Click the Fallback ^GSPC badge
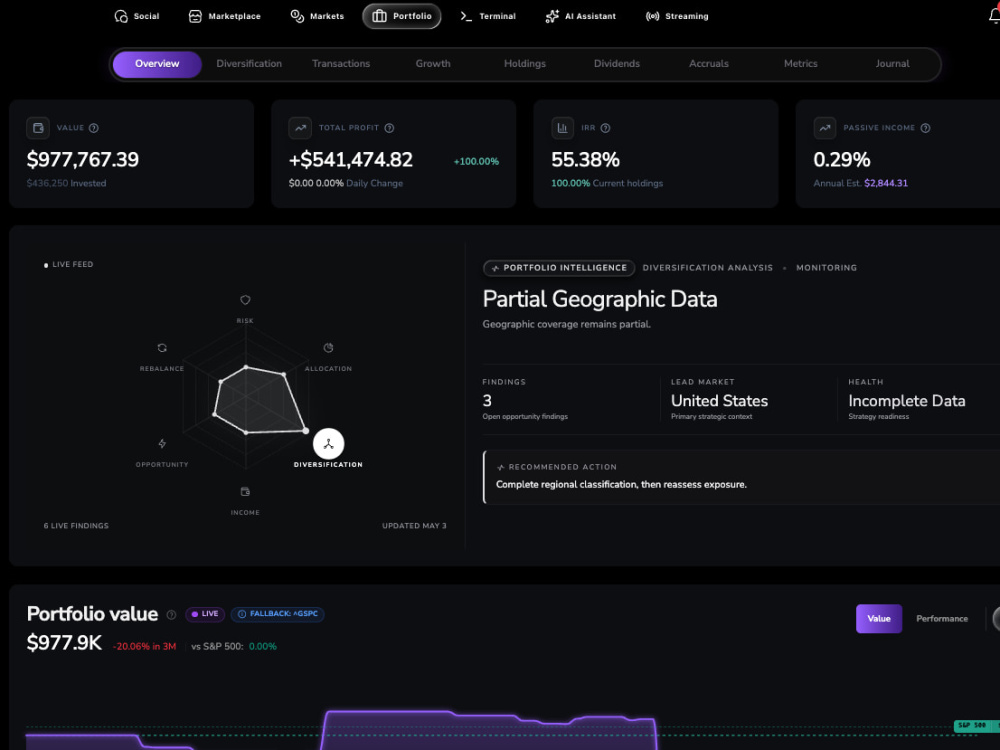This screenshot has height=750, width=1000. tap(277, 614)
